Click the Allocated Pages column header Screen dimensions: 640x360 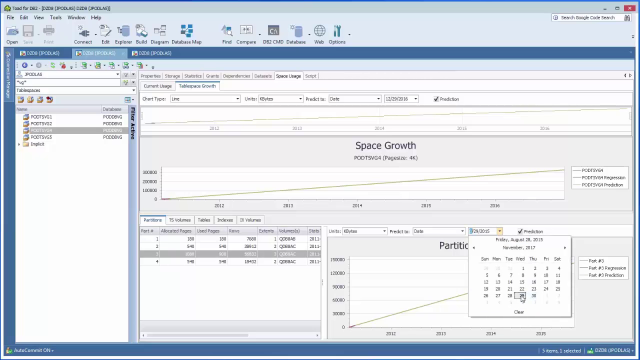click(x=177, y=231)
